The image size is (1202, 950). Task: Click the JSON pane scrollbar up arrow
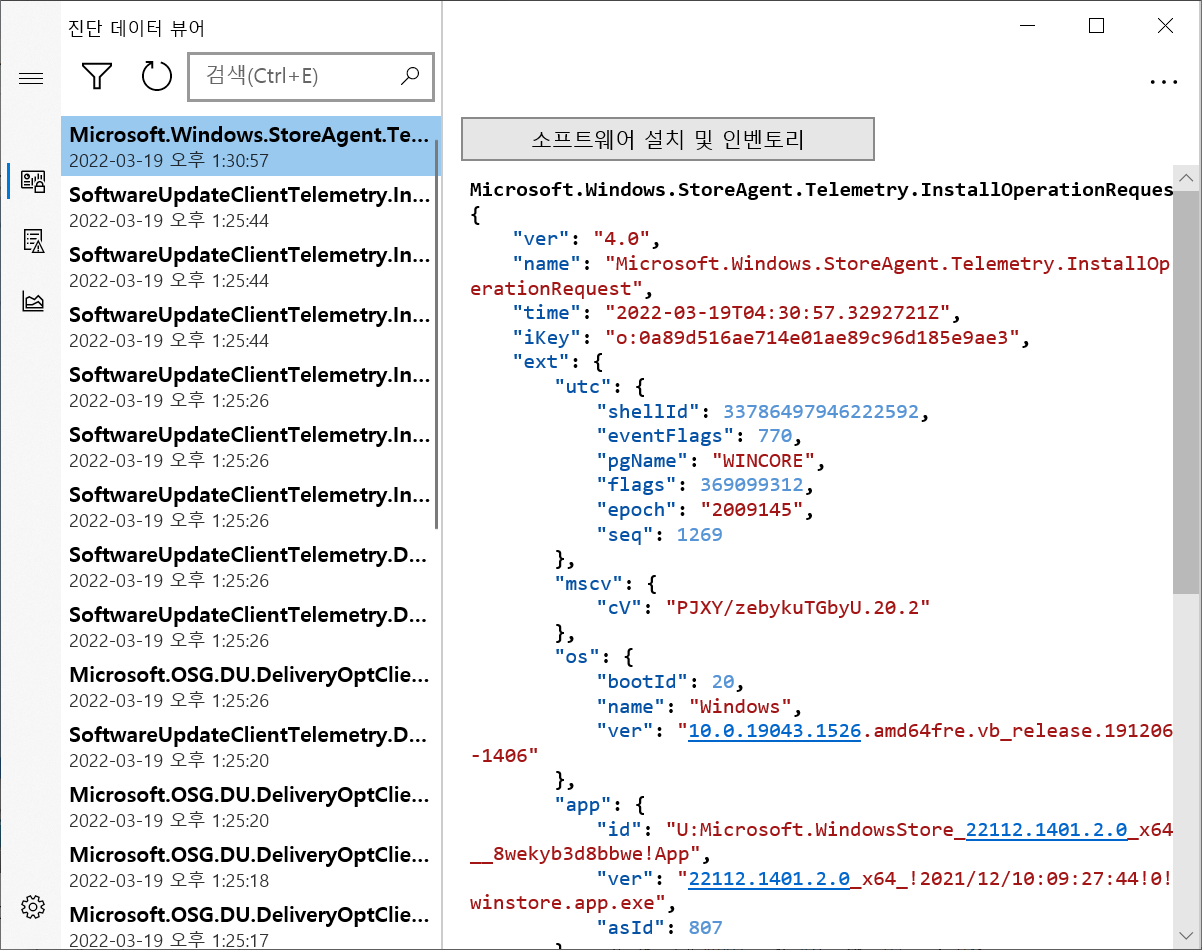point(1187,179)
